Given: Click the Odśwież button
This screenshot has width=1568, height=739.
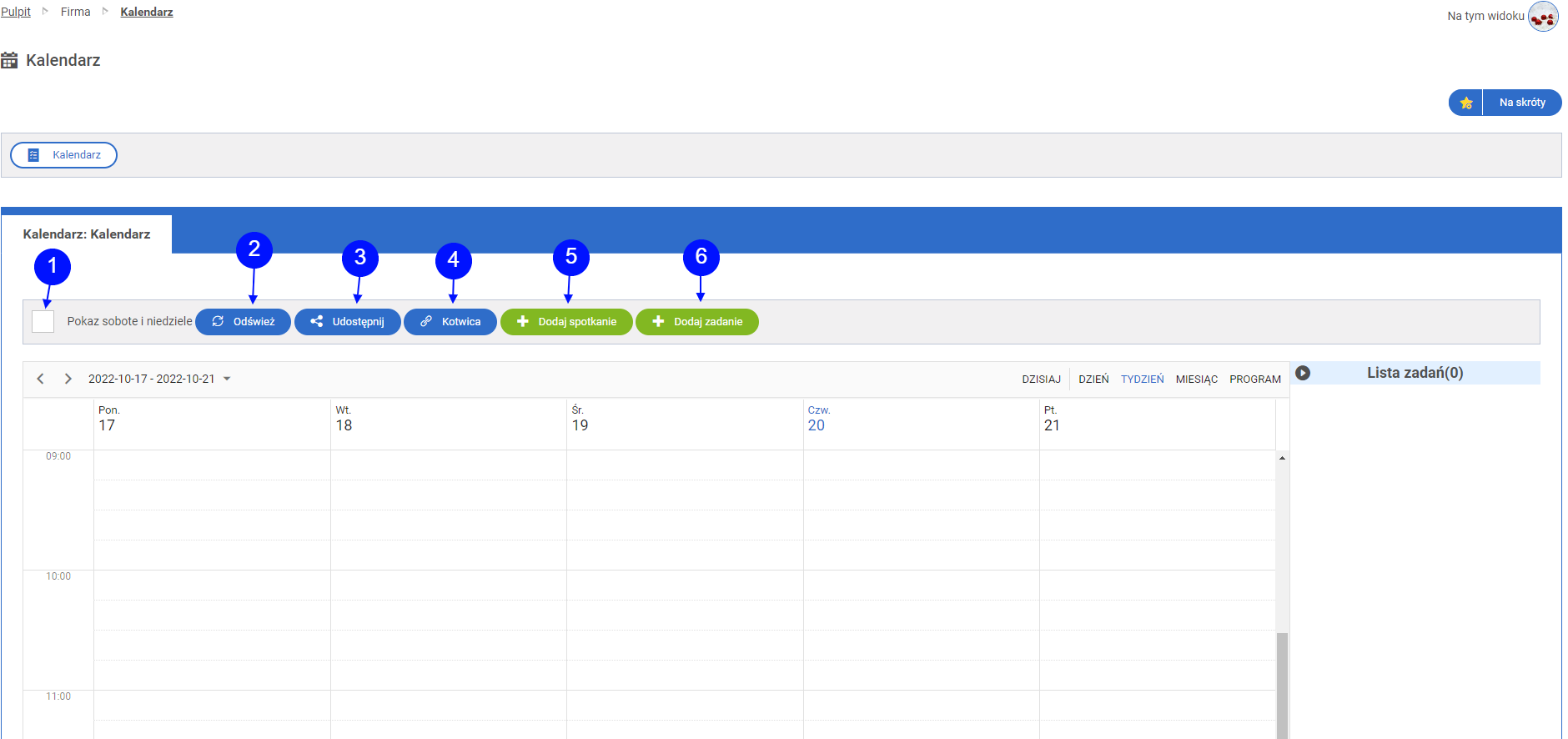Looking at the screenshot, I should point(243,321).
